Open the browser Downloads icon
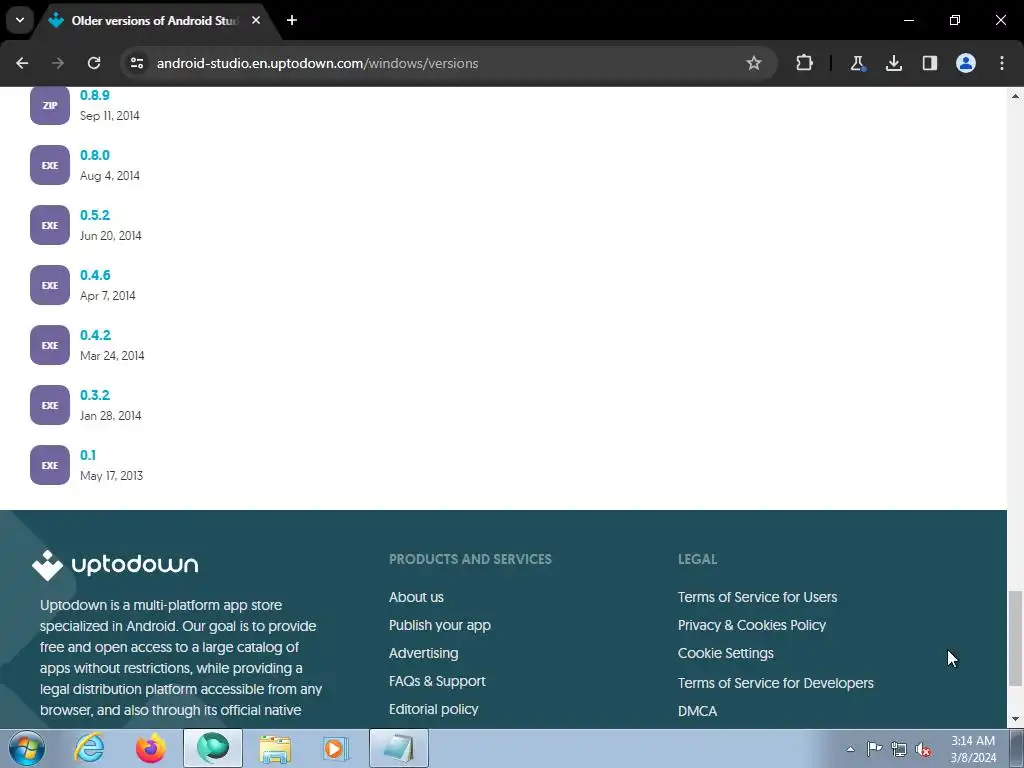The width and height of the screenshot is (1024, 768). point(893,63)
